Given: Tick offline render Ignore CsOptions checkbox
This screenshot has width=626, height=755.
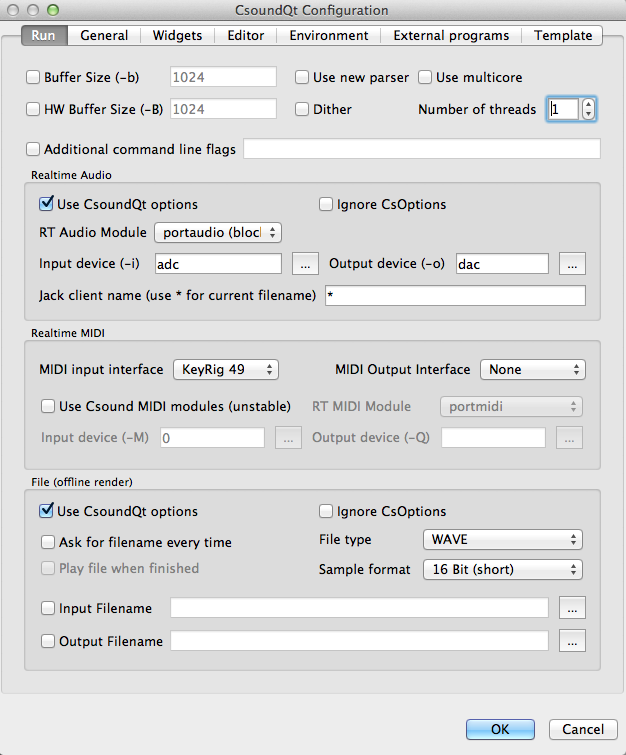Looking at the screenshot, I should (326, 511).
